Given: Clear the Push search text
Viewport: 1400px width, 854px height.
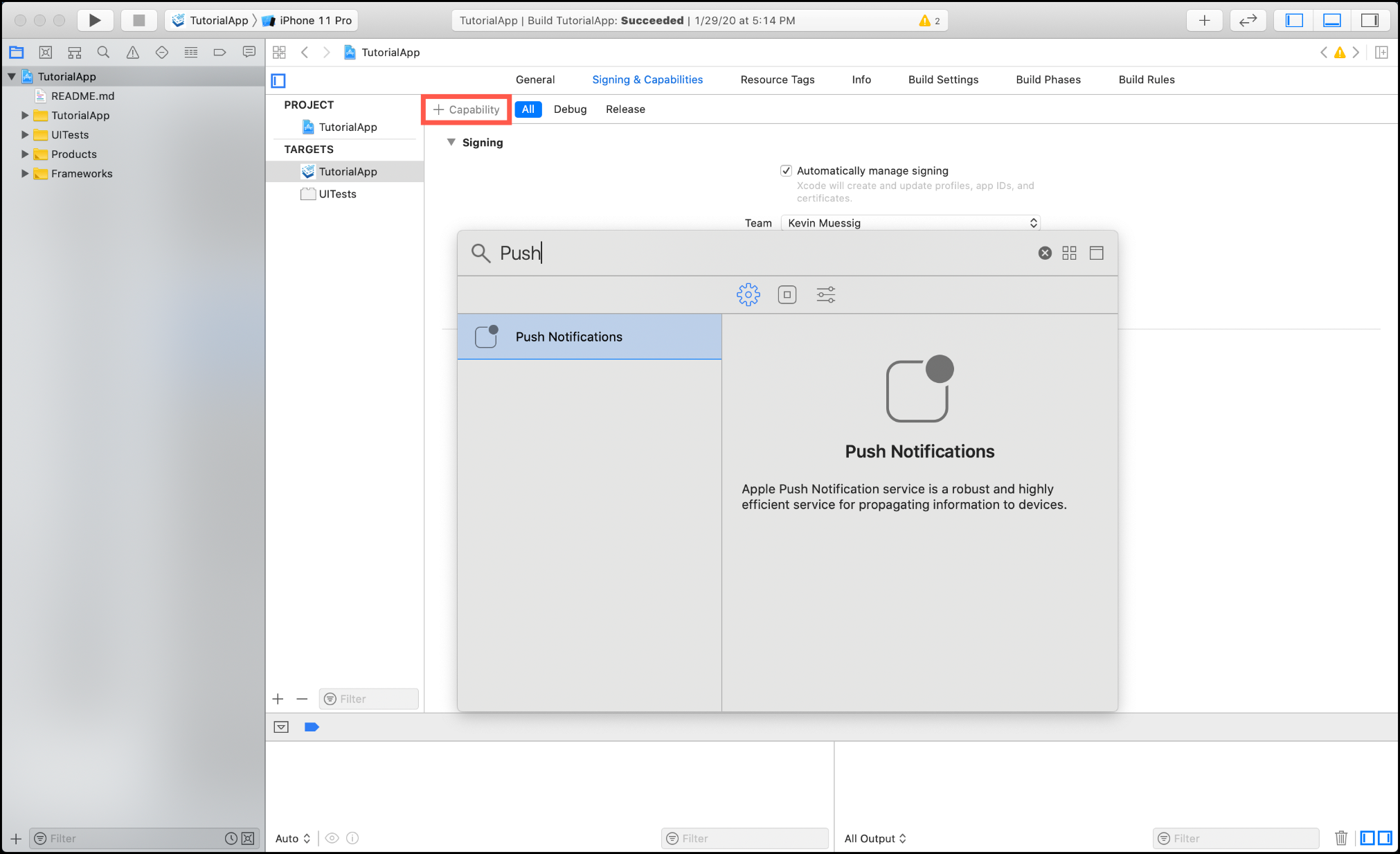Looking at the screenshot, I should (x=1045, y=253).
